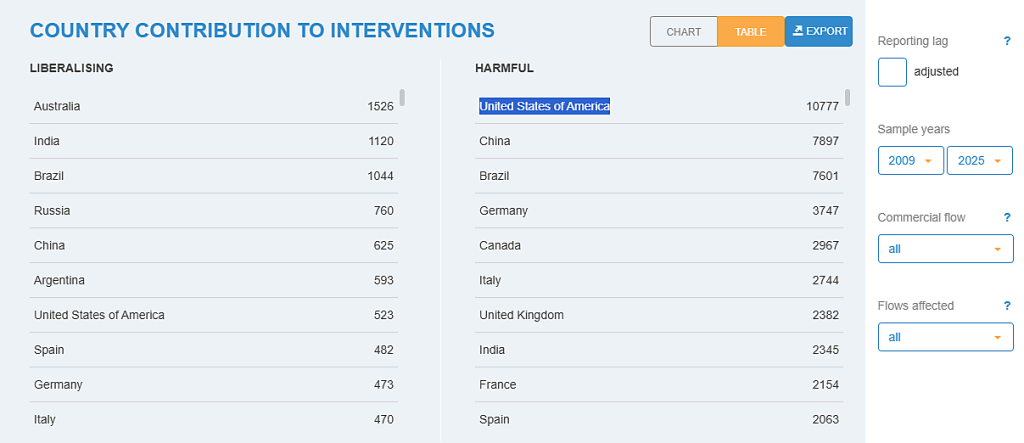The width and height of the screenshot is (1024, 443).
Task: Click help icon beside Commercial flow
Action: tap(1007, 217)
